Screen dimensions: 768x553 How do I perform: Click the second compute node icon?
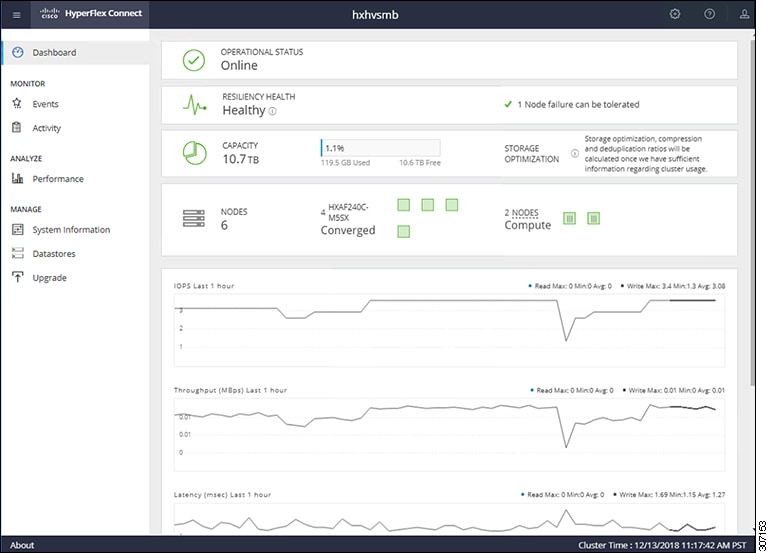[593, 218]
